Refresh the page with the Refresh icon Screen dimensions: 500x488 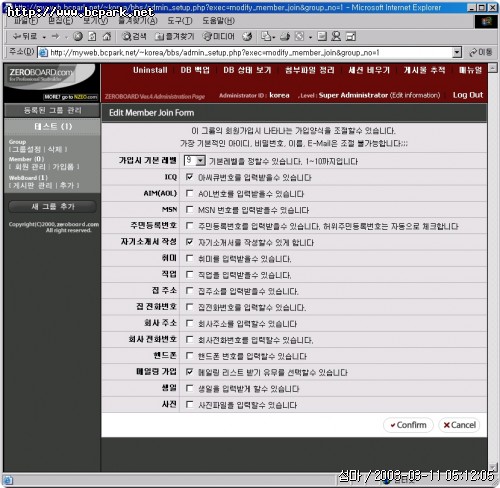[x=92, y=36]
